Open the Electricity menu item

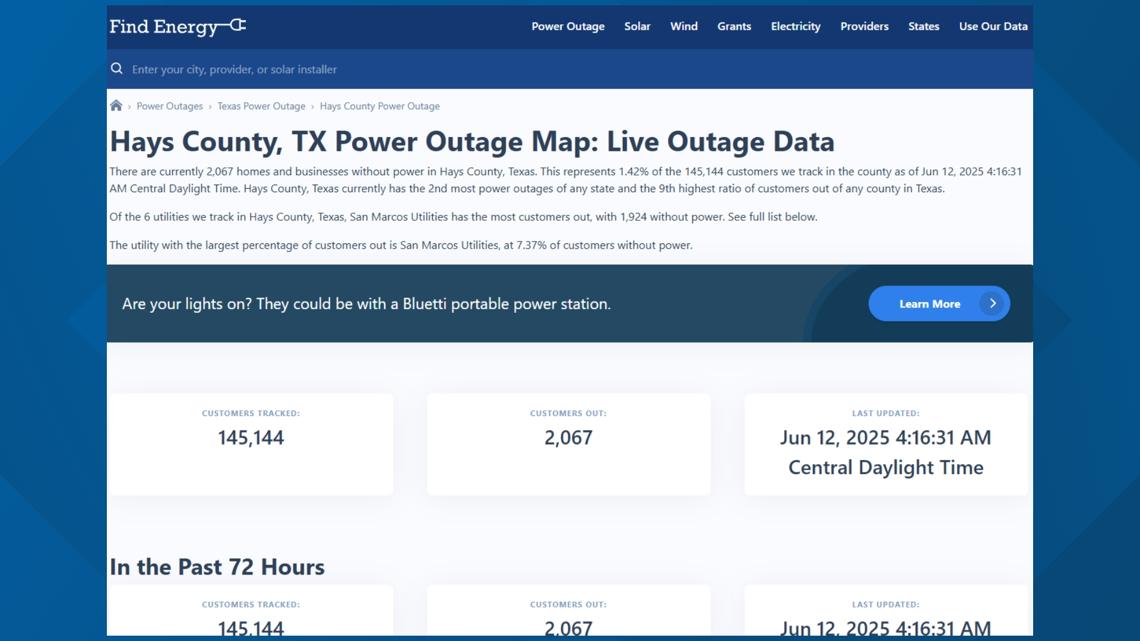click(x=795, y=26)
